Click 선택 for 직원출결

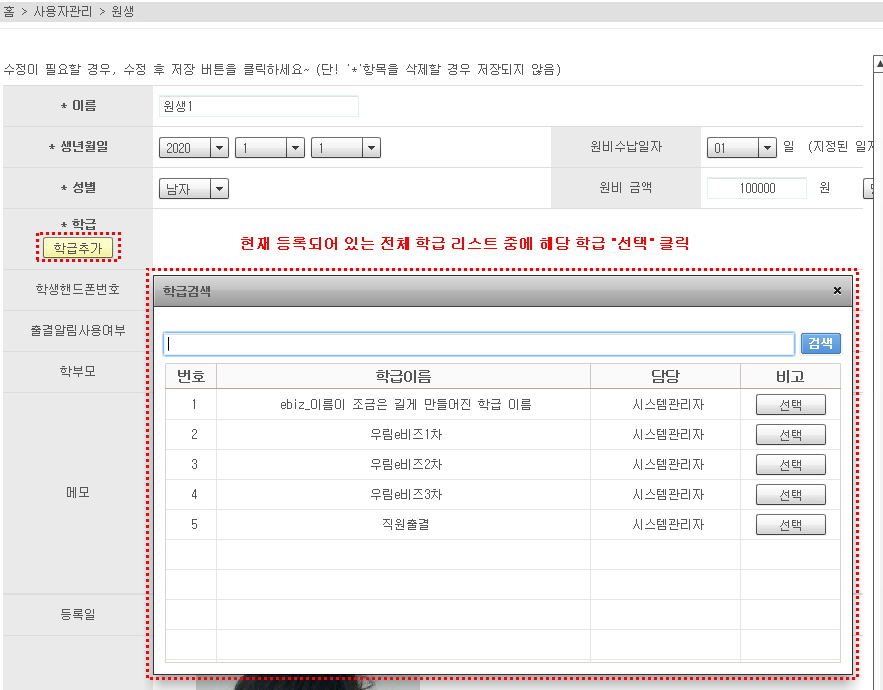tap(791, 524)
